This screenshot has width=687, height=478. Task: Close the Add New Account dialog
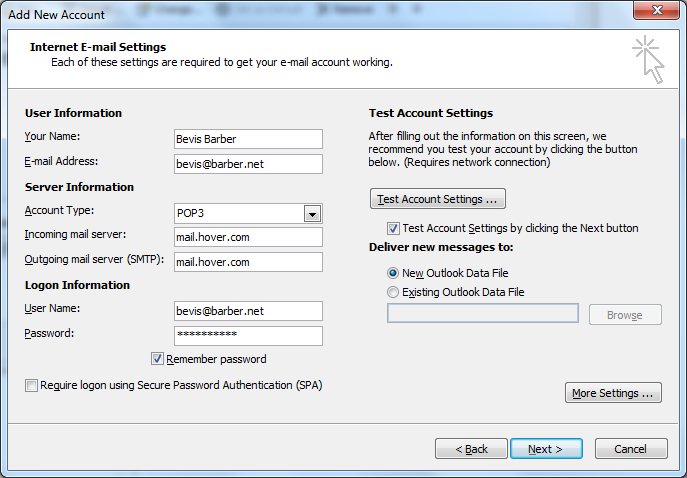656,10
